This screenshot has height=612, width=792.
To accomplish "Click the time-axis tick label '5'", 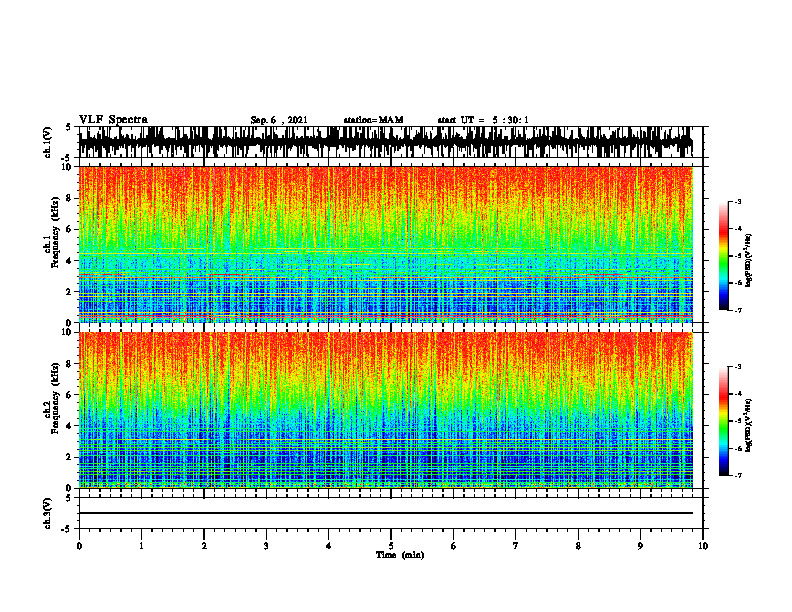I will point(391,546).
